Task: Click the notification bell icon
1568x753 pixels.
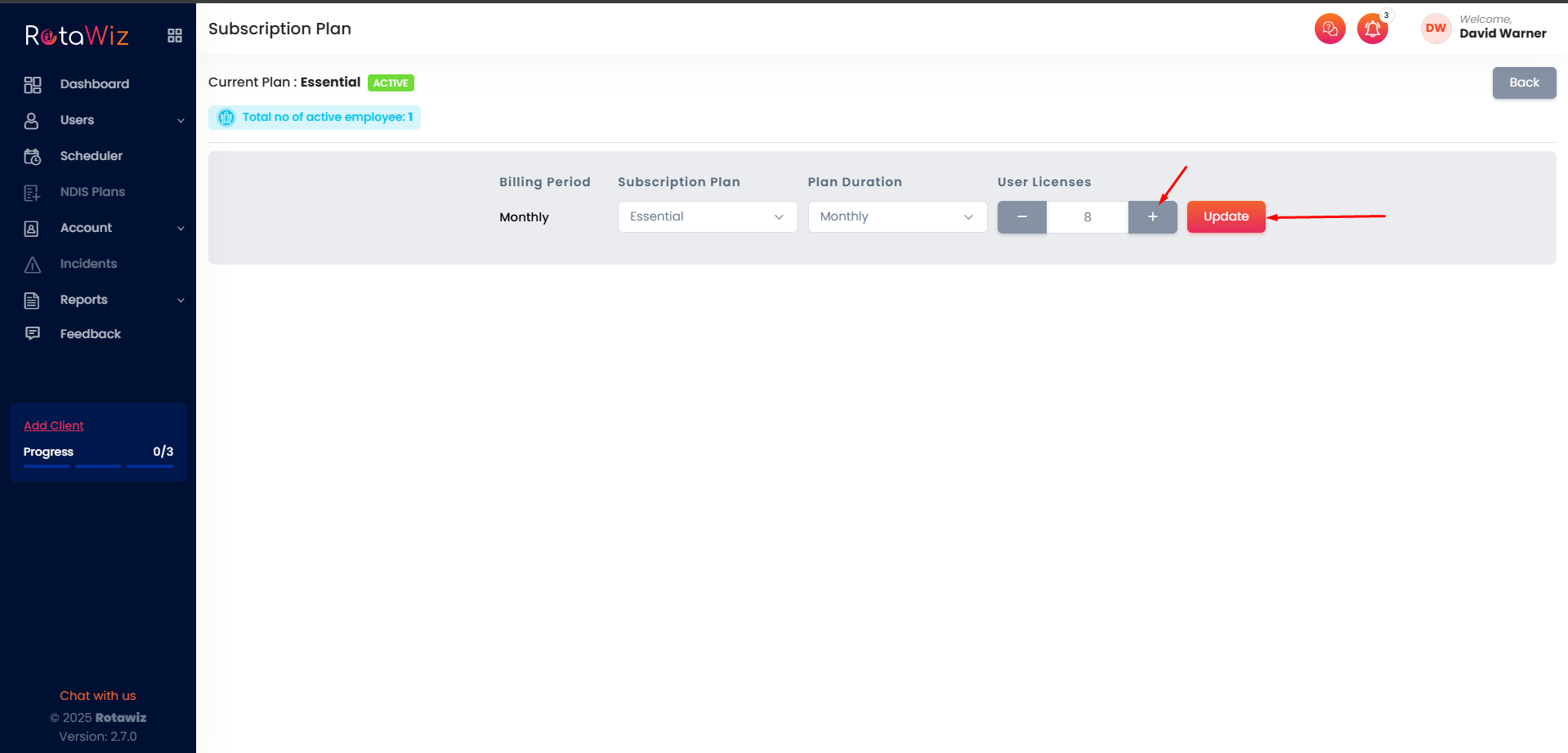Action: pos(1372,29)
